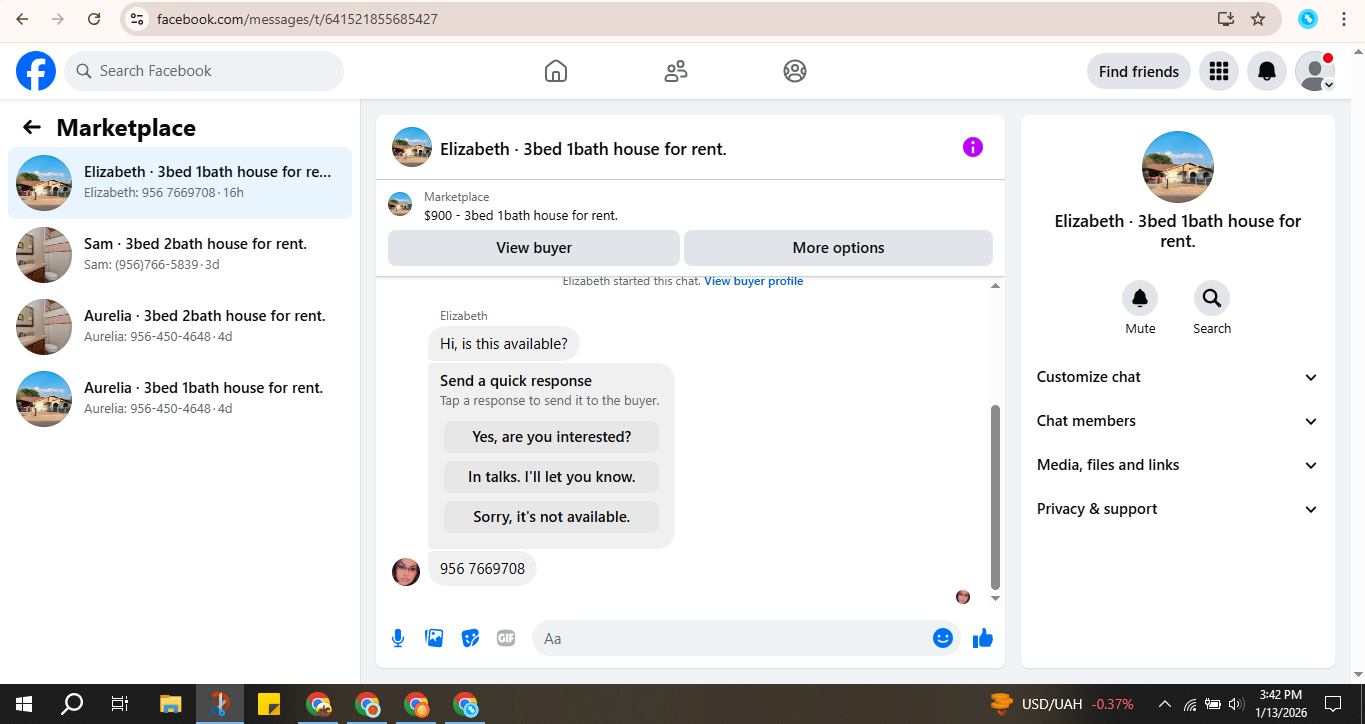Image resolution: width=1365 pixels, height=724 pixels.
Task: View site information icon in address bar
Action: pos(138,19)
